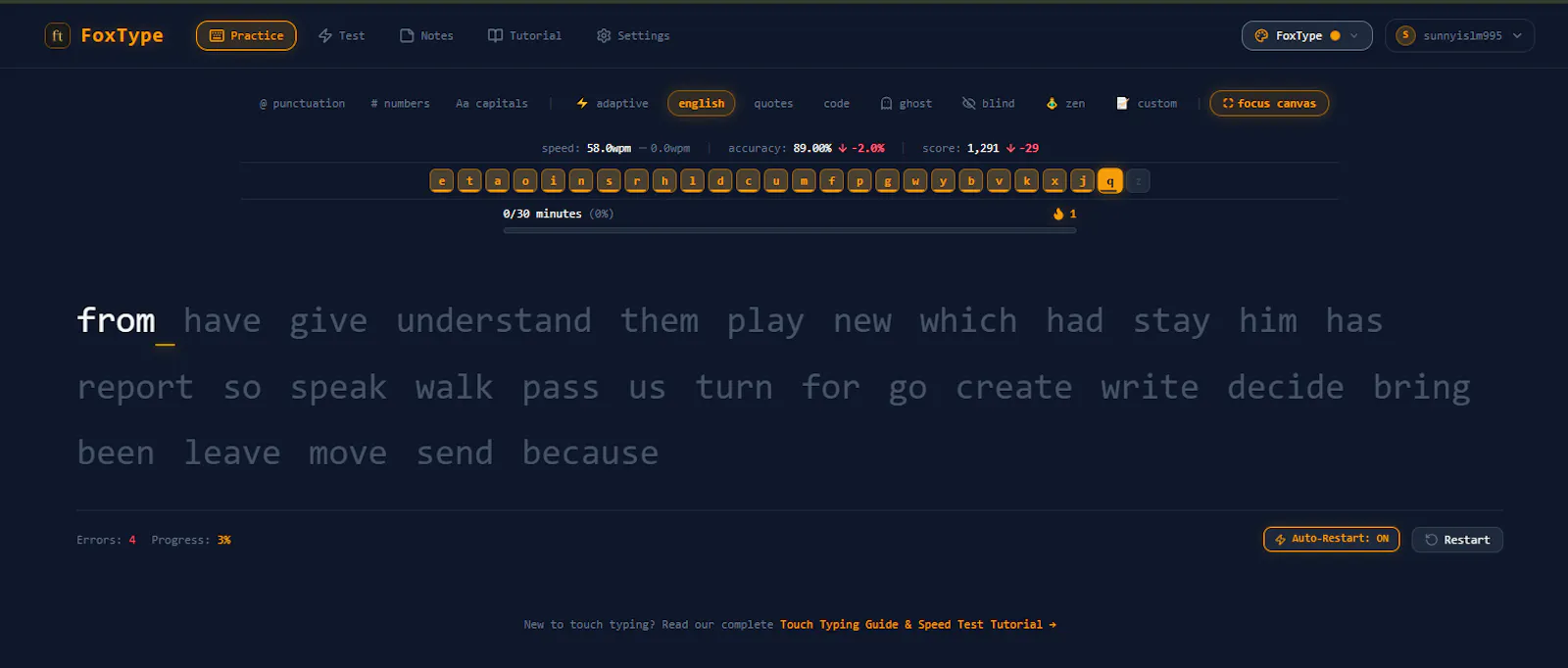
Task: Click the letter 's' key tile
Action: click(x=609, y=180)
